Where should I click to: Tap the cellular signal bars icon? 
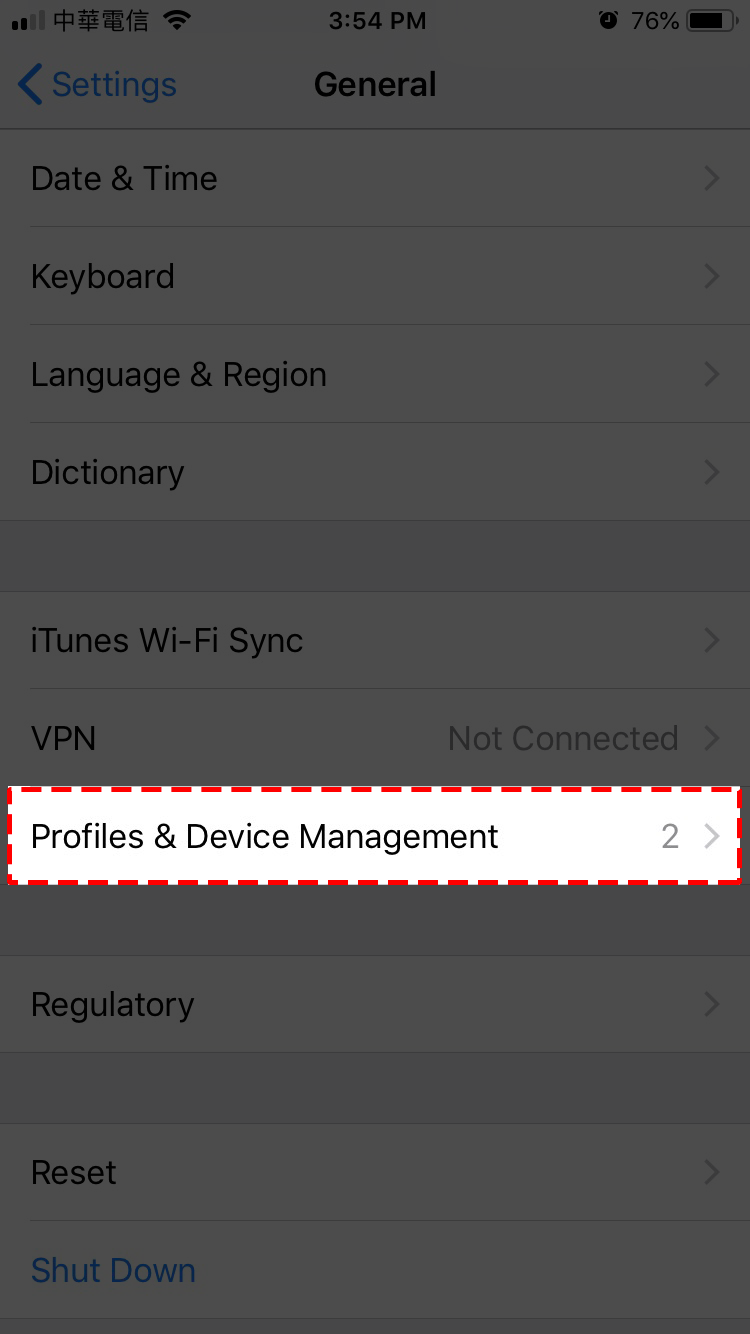[x=28, y=21]
